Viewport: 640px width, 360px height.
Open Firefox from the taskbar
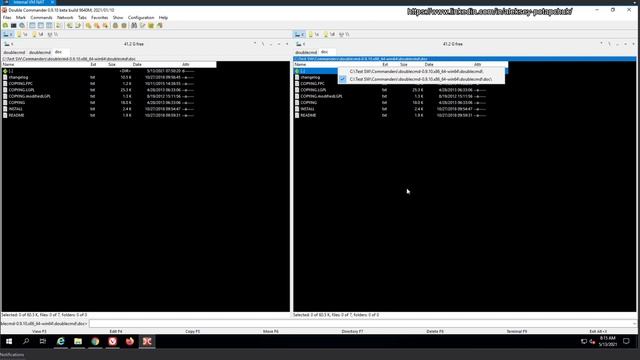(x=130, y=341)
